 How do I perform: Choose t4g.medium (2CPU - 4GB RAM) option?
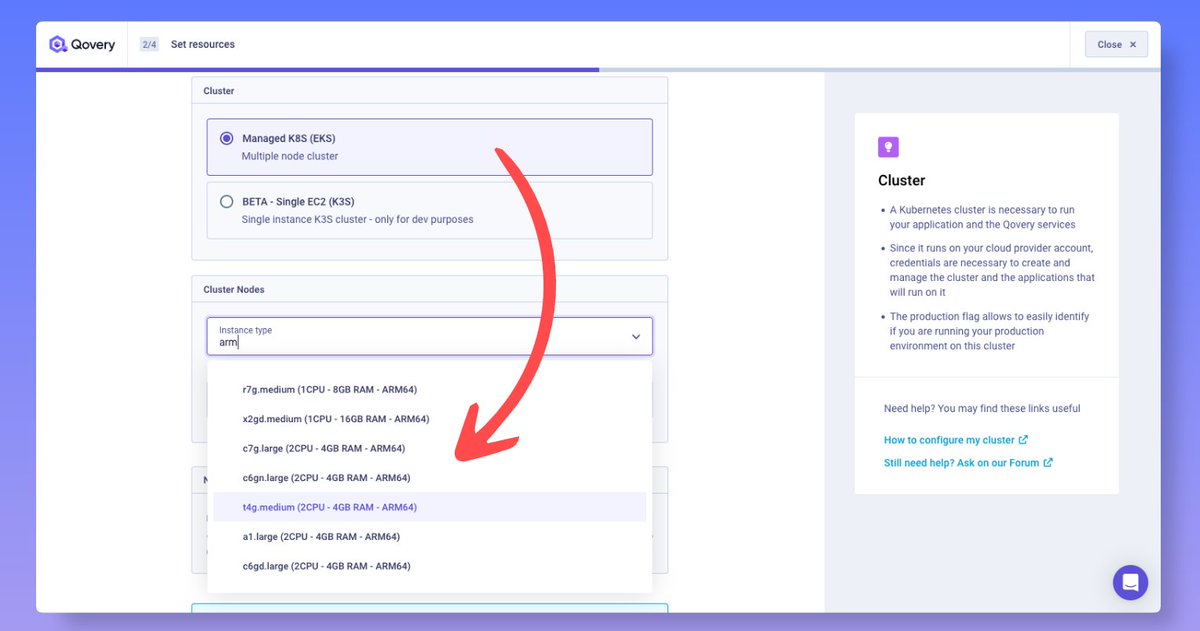coord(429,507)
